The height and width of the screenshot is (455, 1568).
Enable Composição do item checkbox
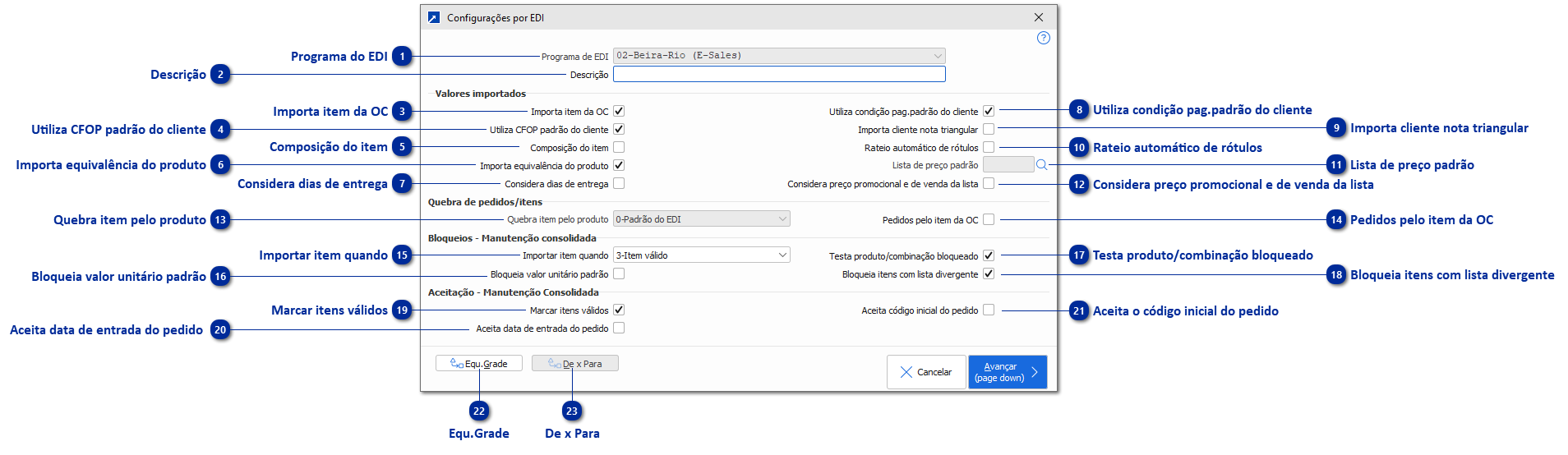[x=619, y=147]
